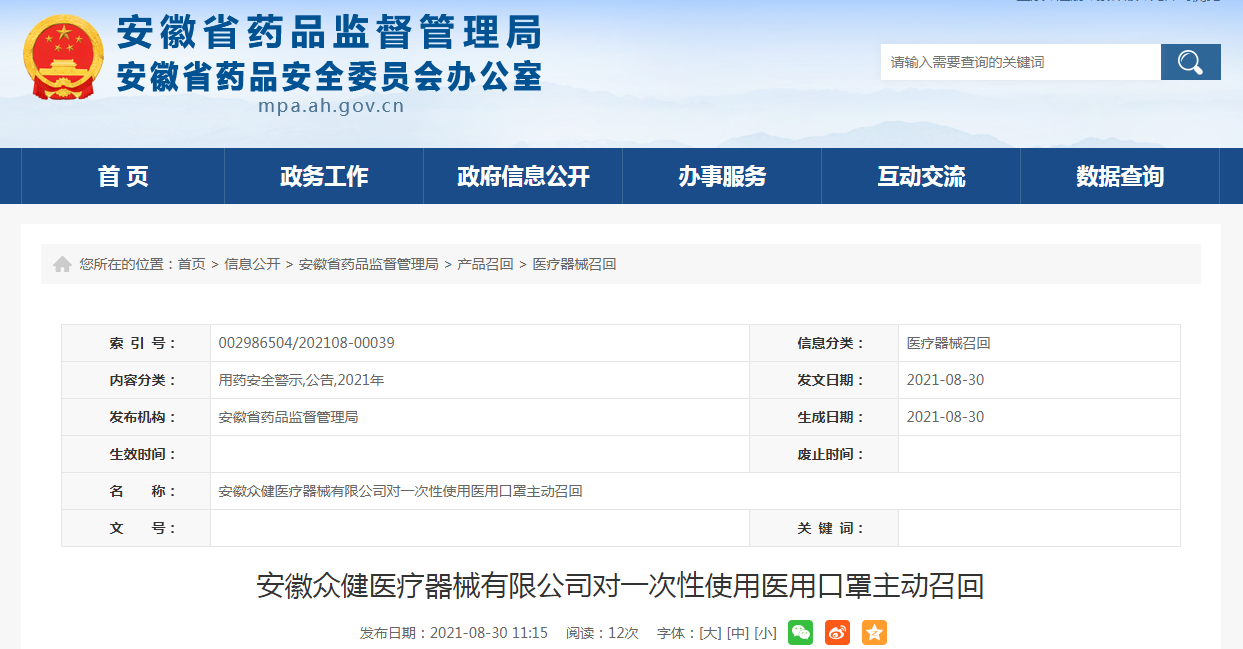Click the 文号 label cell
The image size is (1243, 649).
[136, 528]
